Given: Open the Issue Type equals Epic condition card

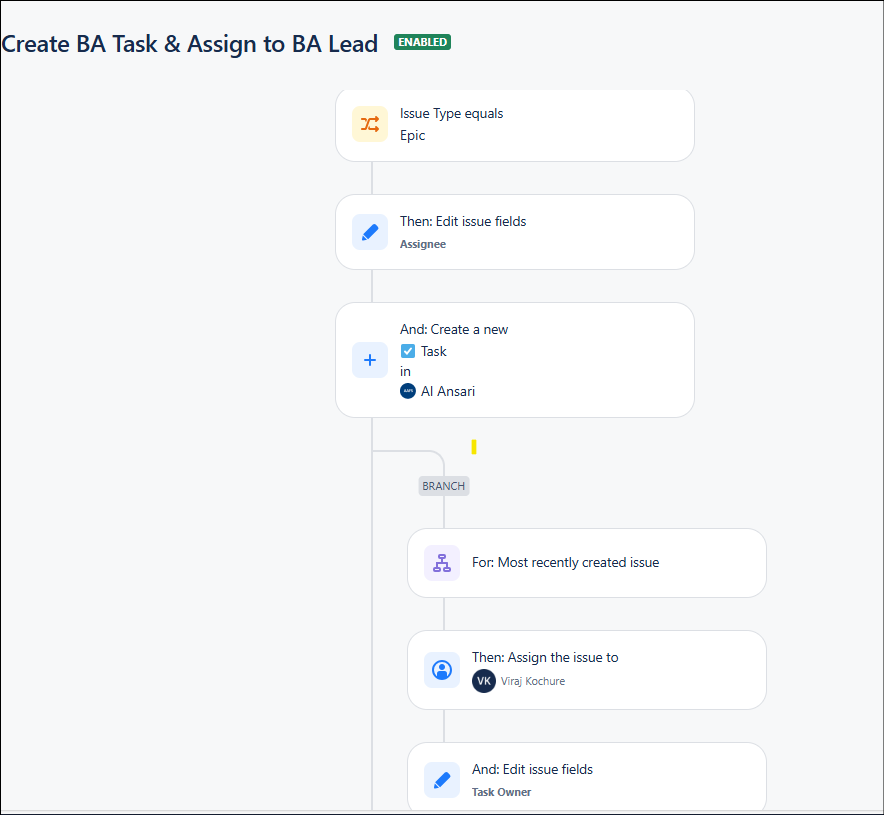Looking at the screenshot, I should [x=515, y=125].
